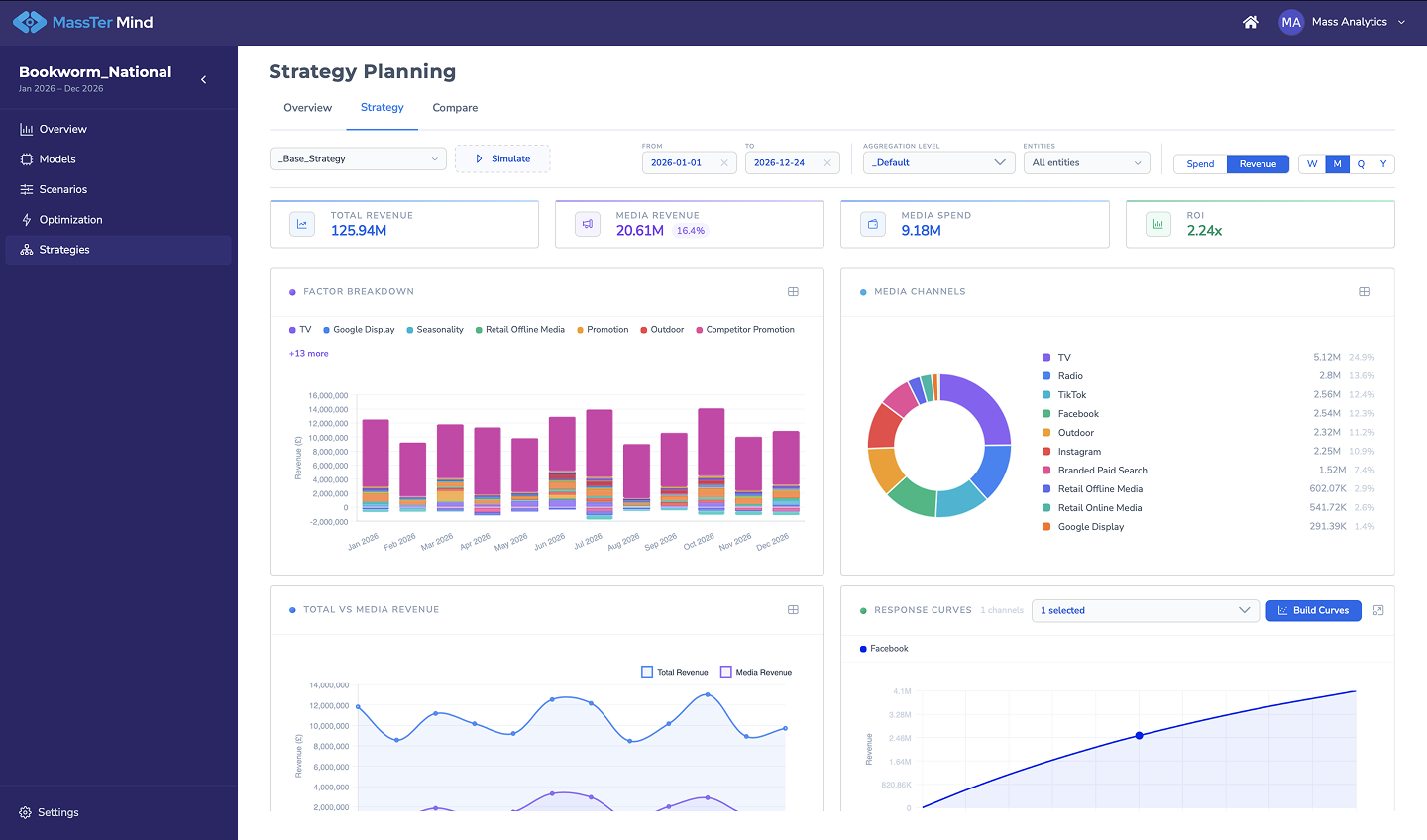The height and width of the screenshot is (840, 1427).
Task: Toggle Total Revenue series checkbox
Action: 647,672
